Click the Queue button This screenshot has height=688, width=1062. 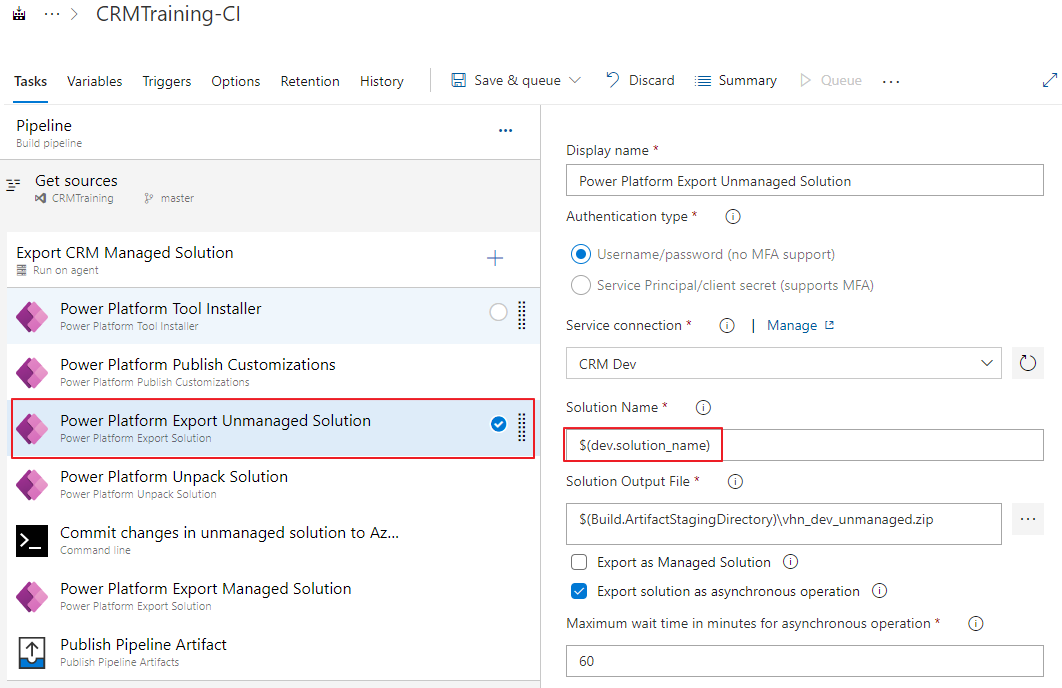830,81
